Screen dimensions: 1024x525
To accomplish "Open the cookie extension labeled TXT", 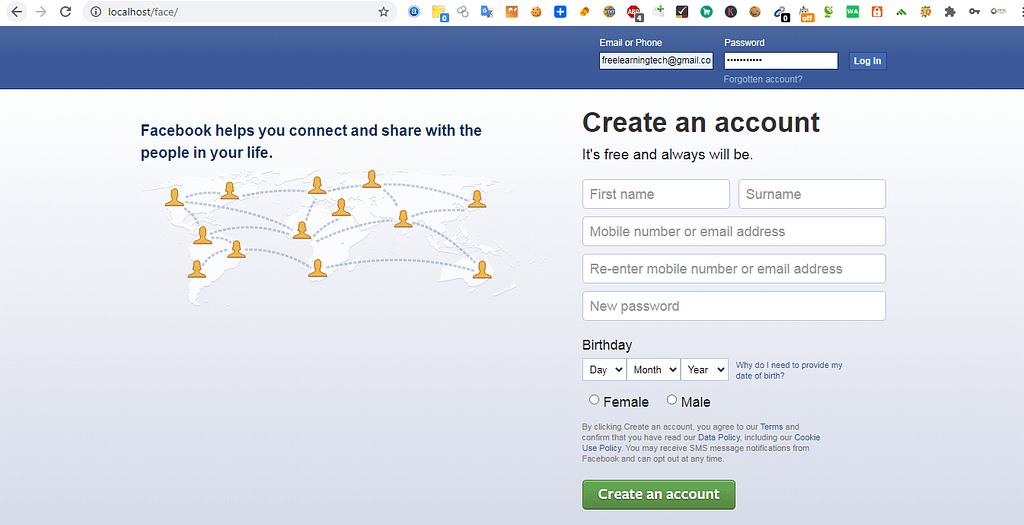I will (609, 11).
